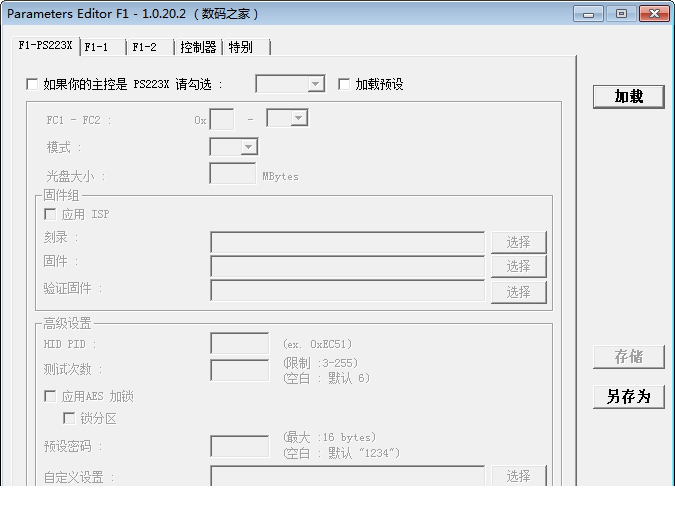Image resolution: width=675 pixels, height=505 pixels.
Task: Open the 特别 tab
Action: point(246,47)
